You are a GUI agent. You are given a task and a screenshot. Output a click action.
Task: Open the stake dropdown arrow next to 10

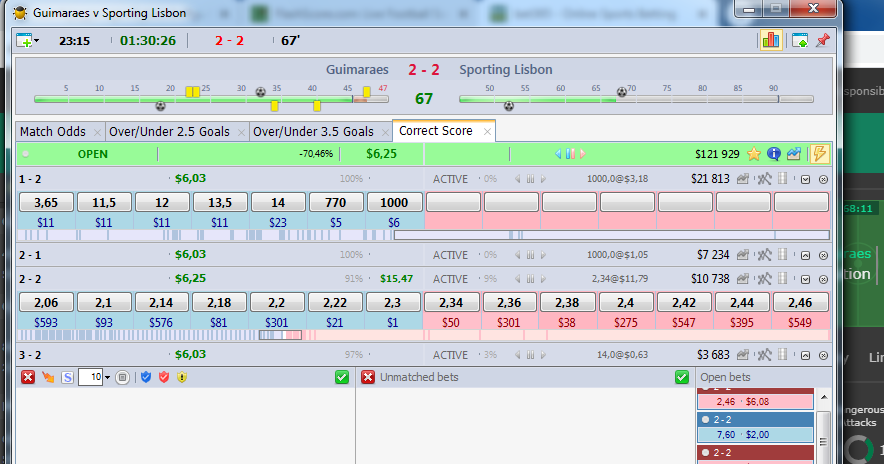(108, 378)
